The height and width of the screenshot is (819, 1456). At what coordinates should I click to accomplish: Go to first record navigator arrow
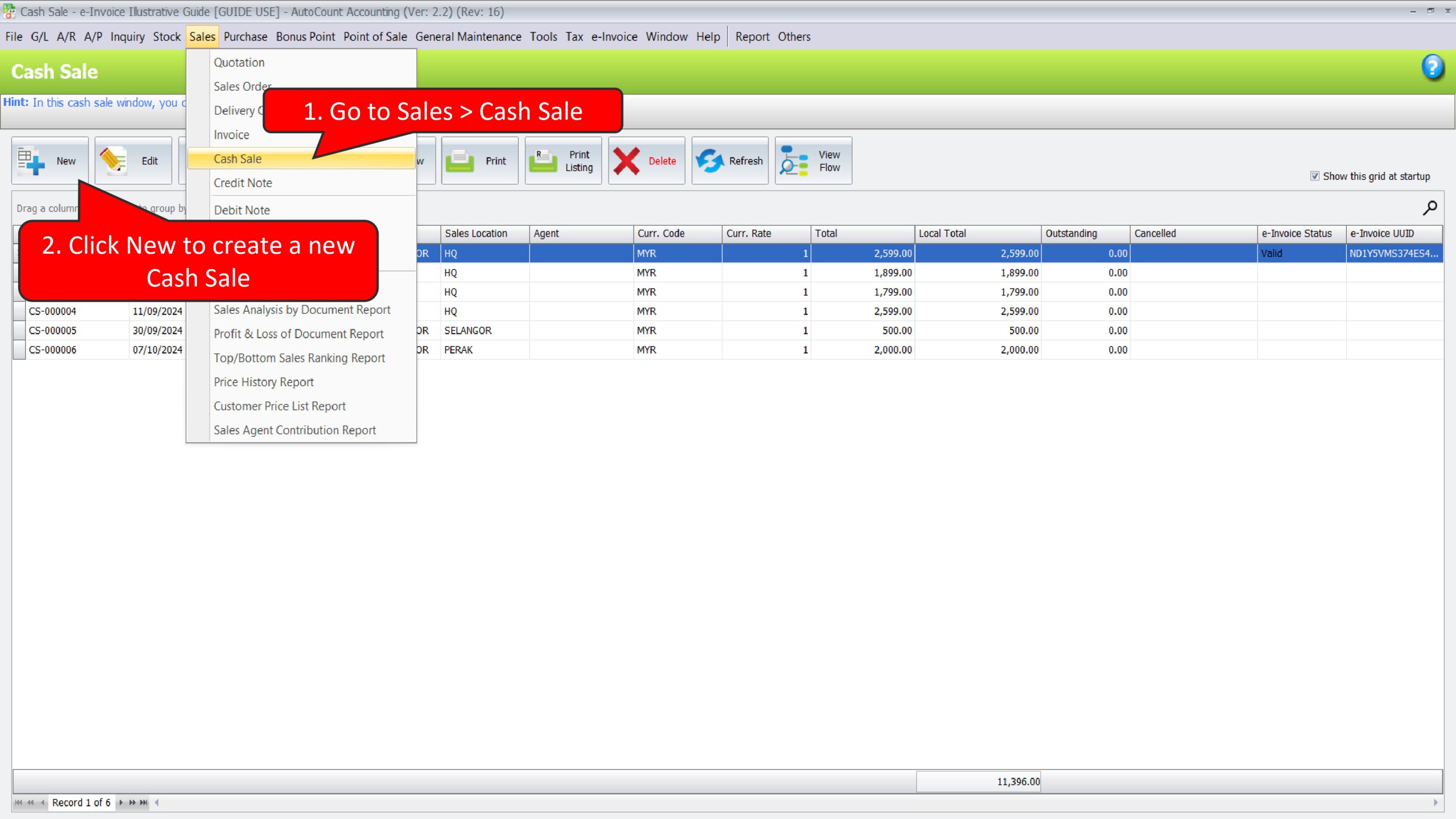18,803
